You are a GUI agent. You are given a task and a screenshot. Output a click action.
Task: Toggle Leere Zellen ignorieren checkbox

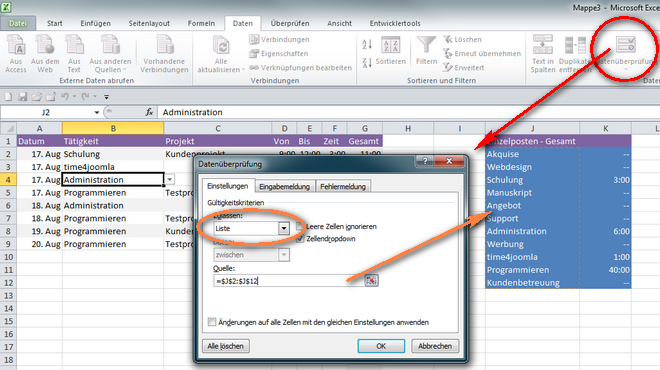click(x=299, y=226)
